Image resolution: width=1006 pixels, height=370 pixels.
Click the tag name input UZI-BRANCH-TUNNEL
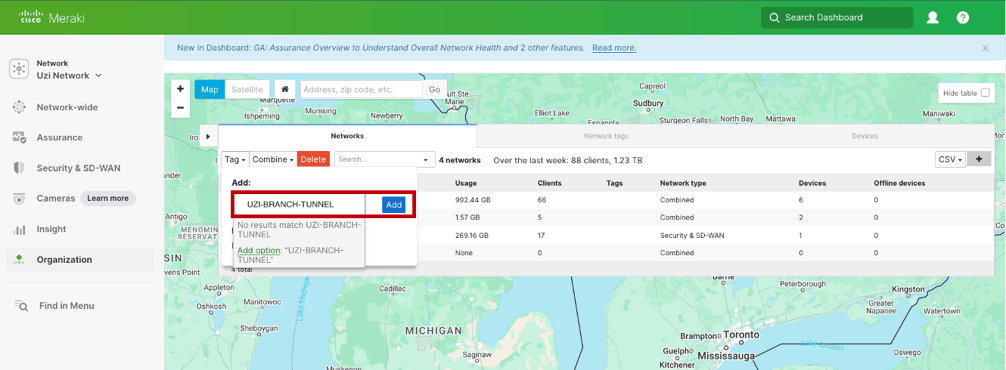pos(299,205)
